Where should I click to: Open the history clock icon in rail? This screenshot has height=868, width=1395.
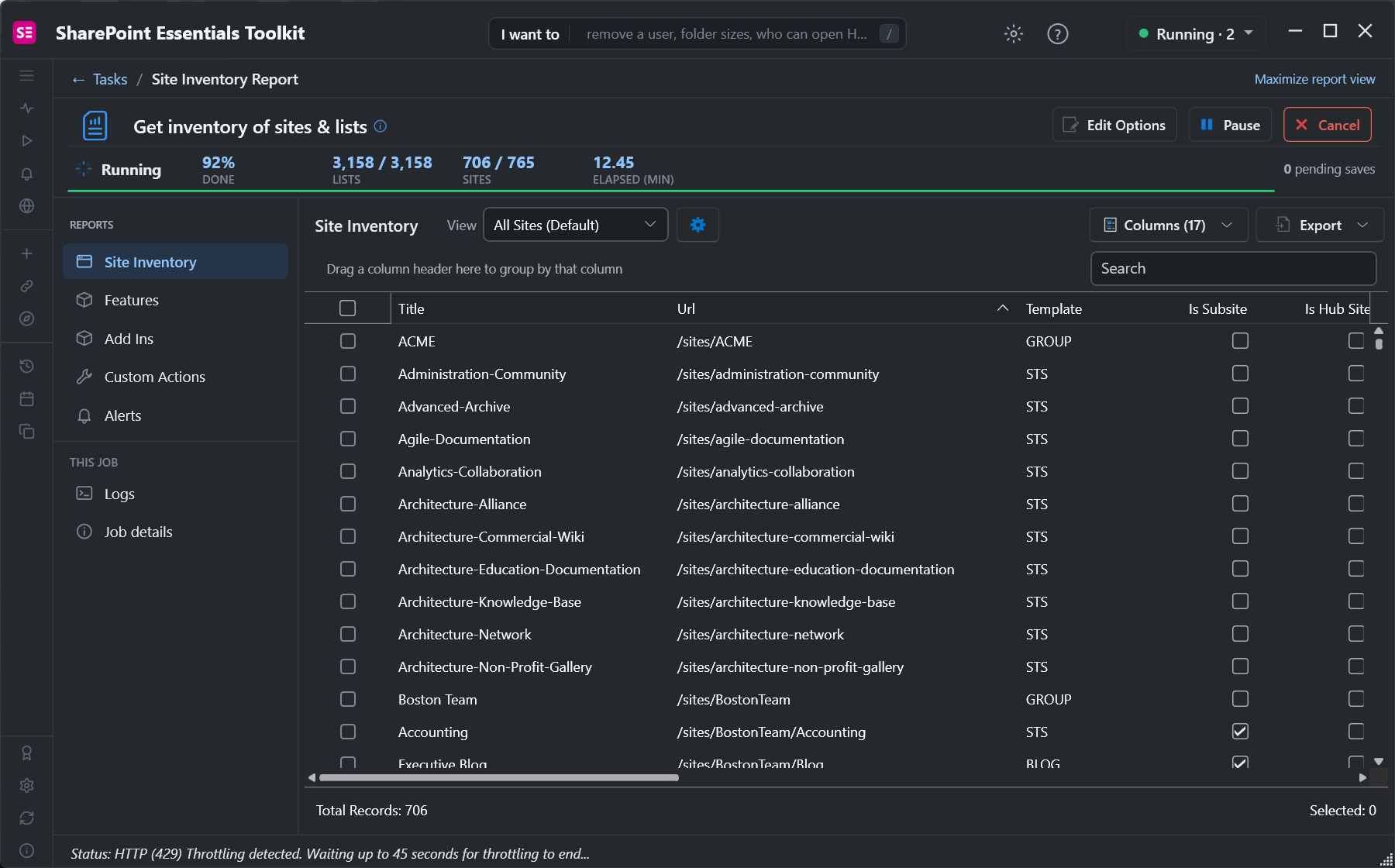click(26, 366)
